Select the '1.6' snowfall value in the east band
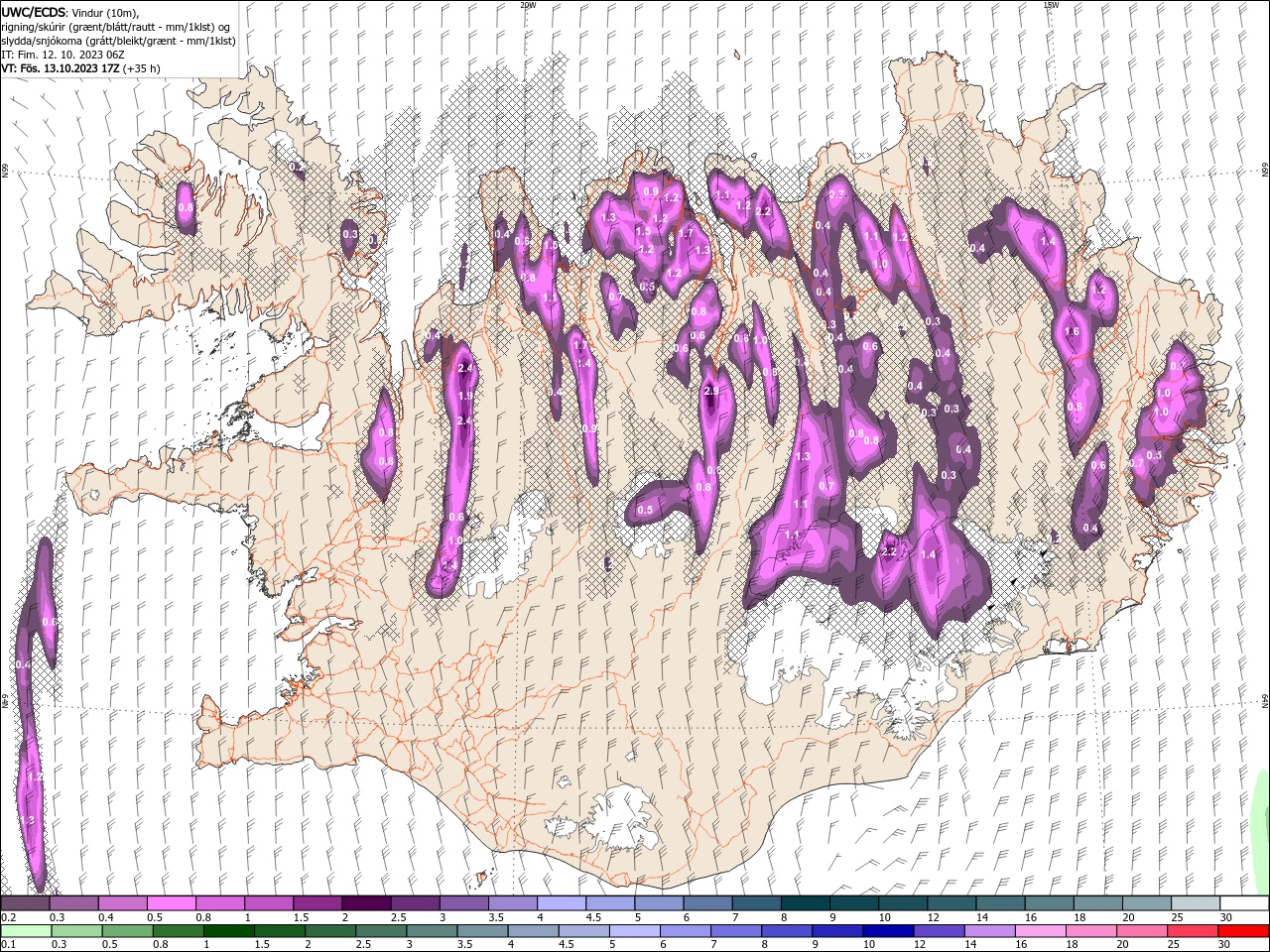This screenshot has width=1270, height=952. 1072,332
